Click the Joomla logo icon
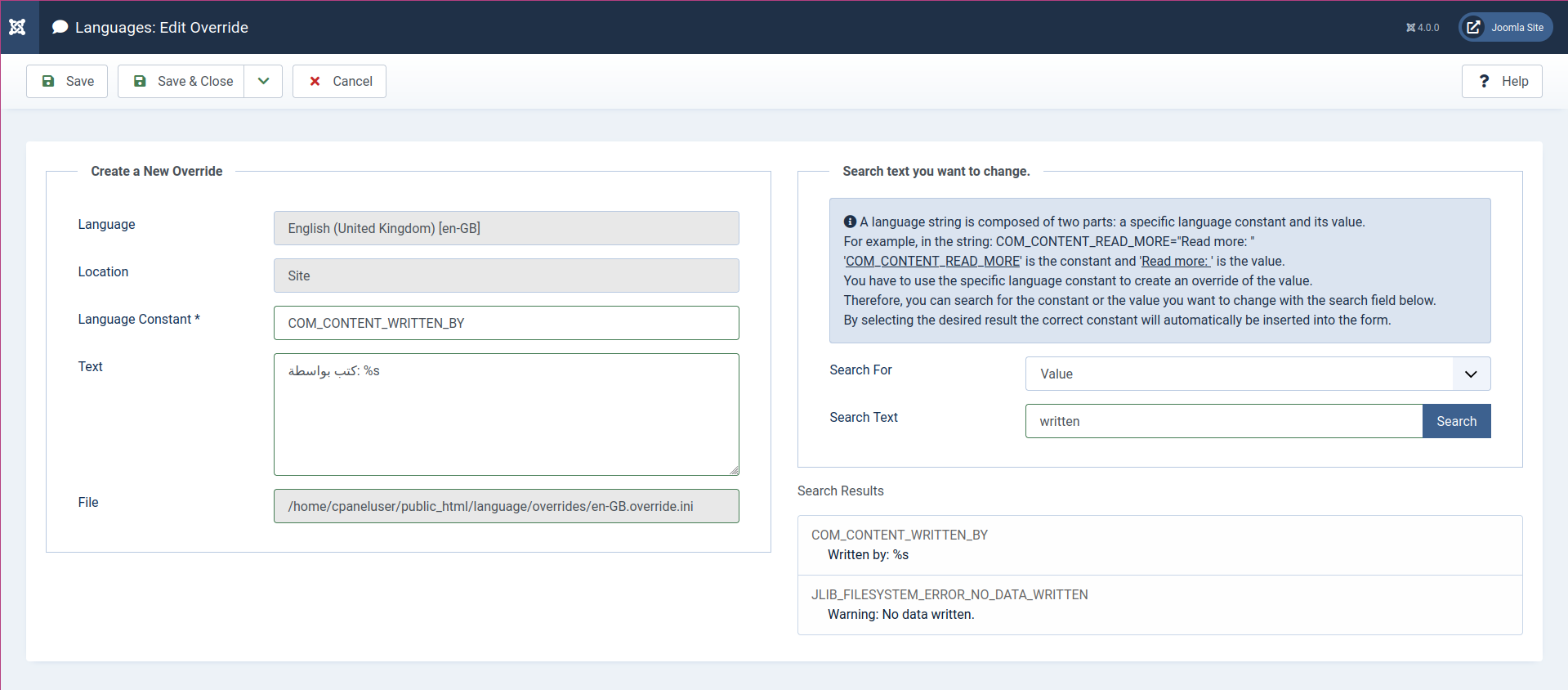1568x690 pixels. 17,27
